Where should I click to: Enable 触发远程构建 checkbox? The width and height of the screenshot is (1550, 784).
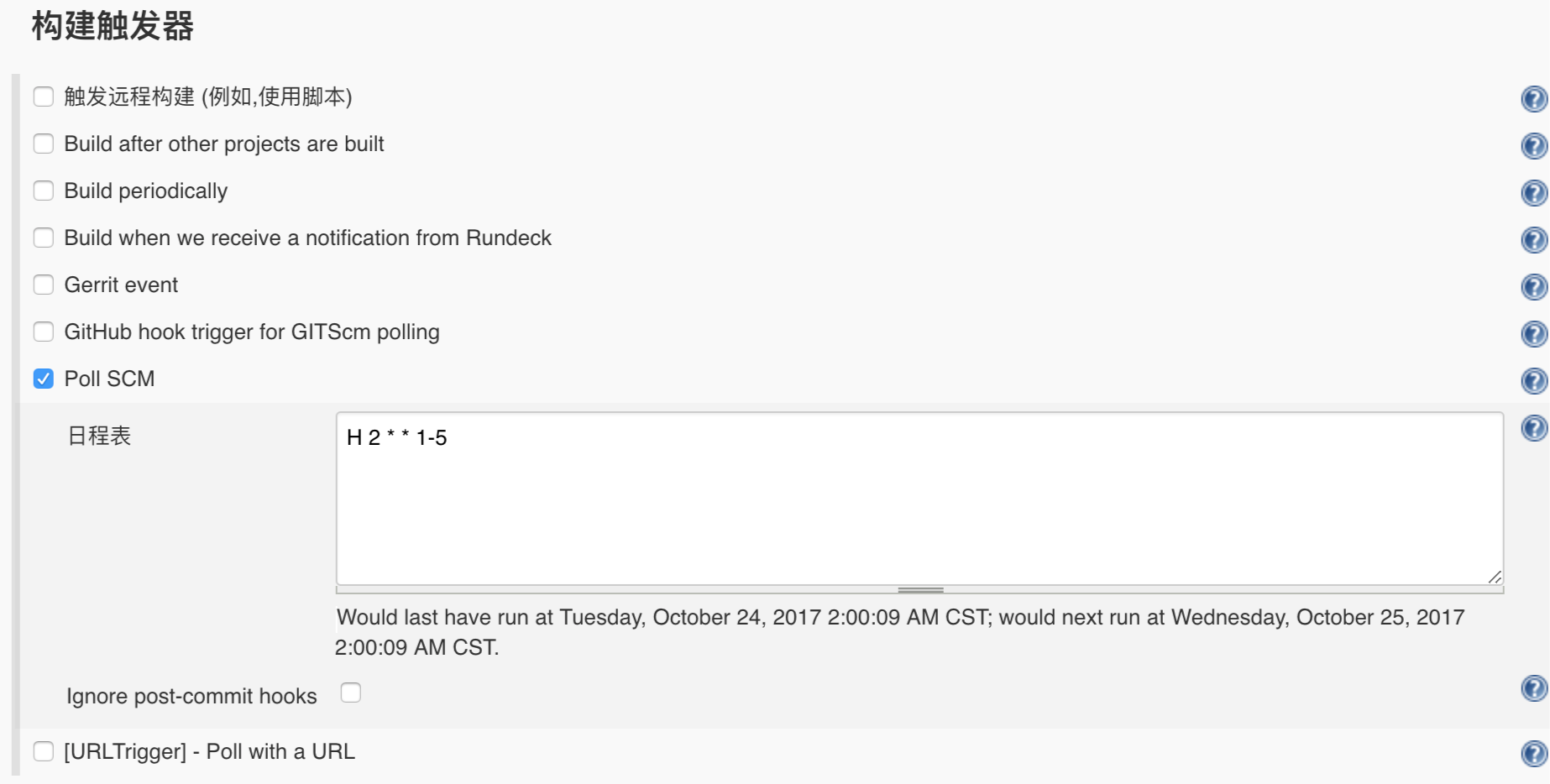43,97
